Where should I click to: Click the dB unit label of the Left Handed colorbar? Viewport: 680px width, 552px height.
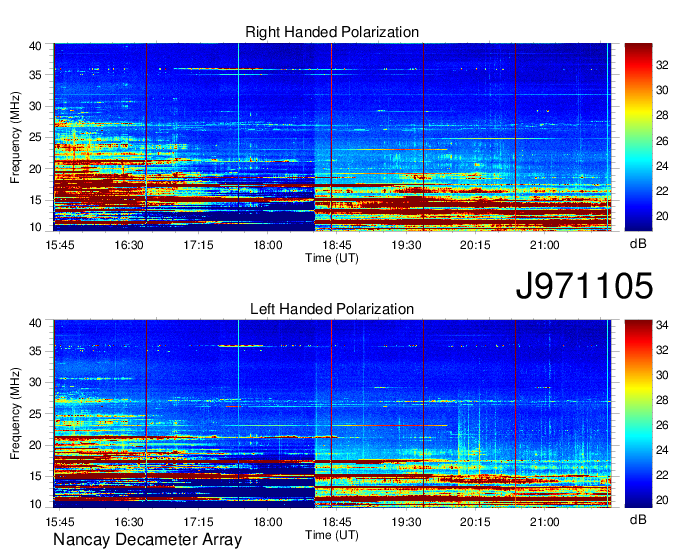tap(638, 519)
